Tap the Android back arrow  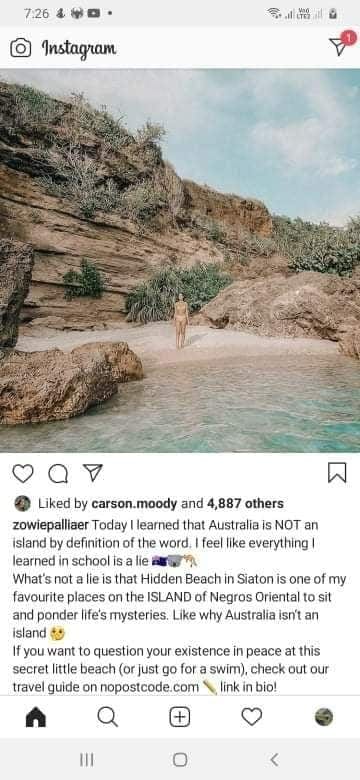point(273,759)
